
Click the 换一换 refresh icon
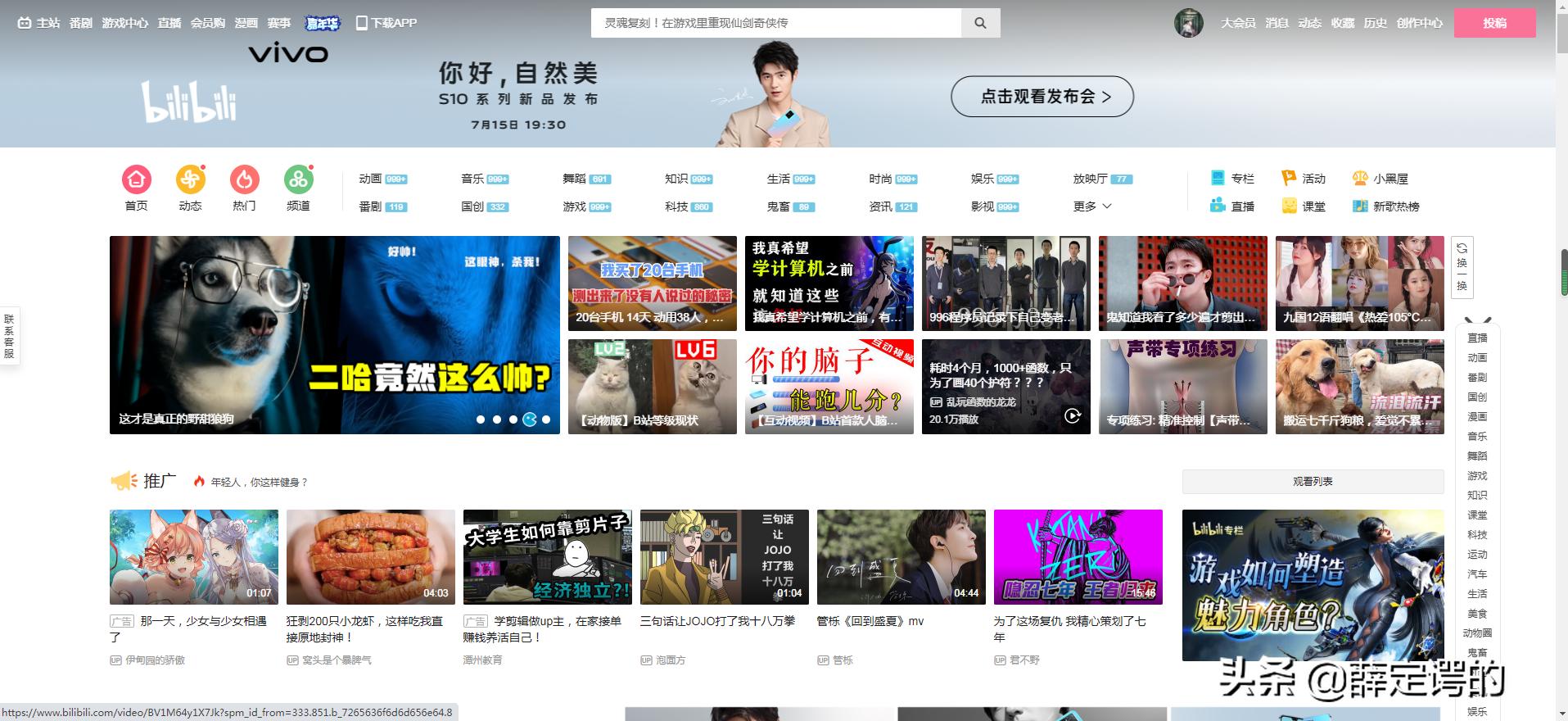click(1462, 248)
